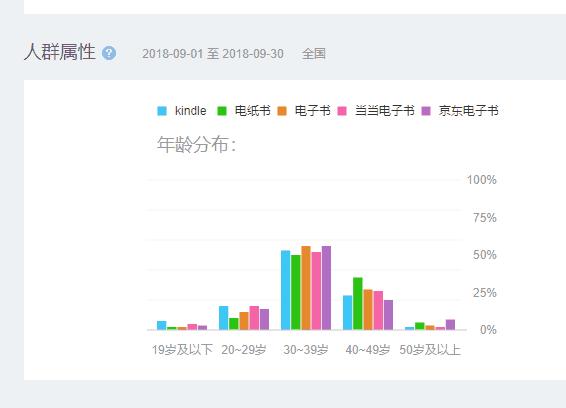Screen dimensions: 566x408
Task: Click the 30~39岁 axis label
Action: (x=306, y=350)
